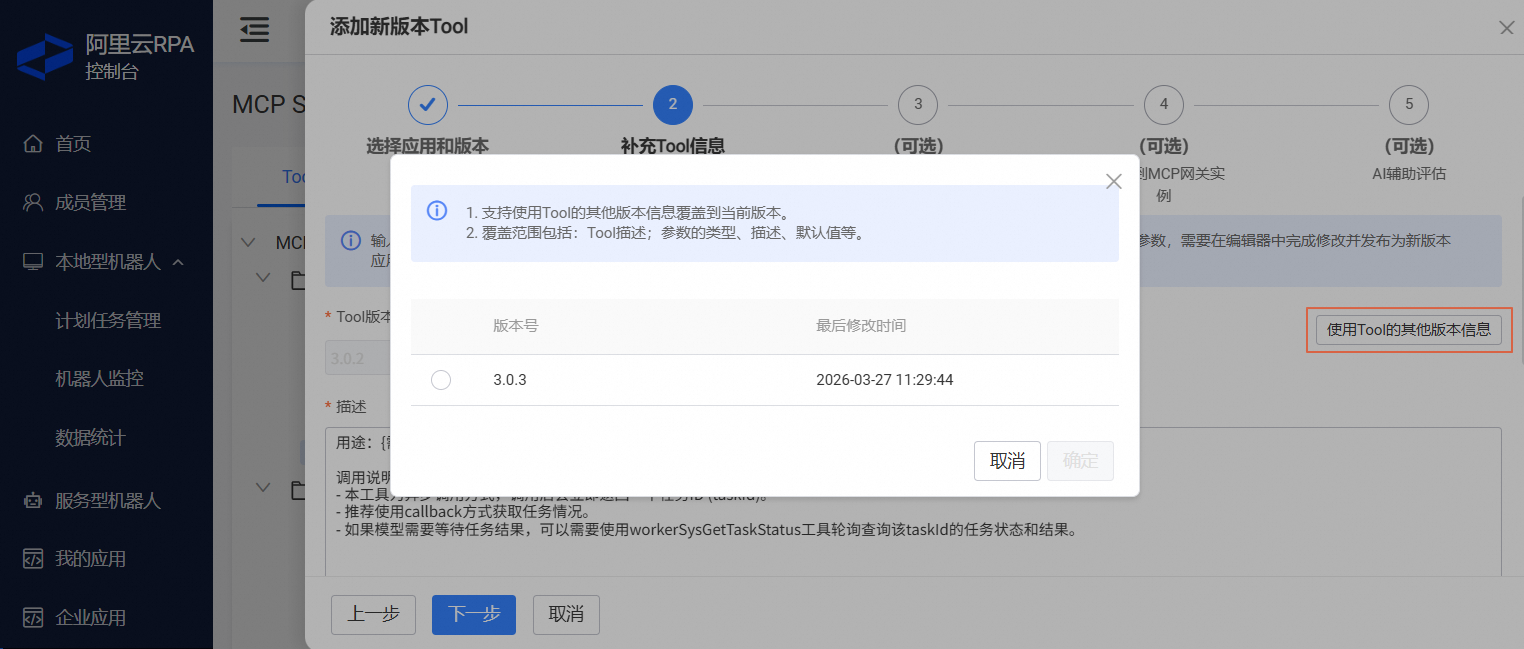Open 机器人监控 in the sidebar

click(x=99, y=379)
